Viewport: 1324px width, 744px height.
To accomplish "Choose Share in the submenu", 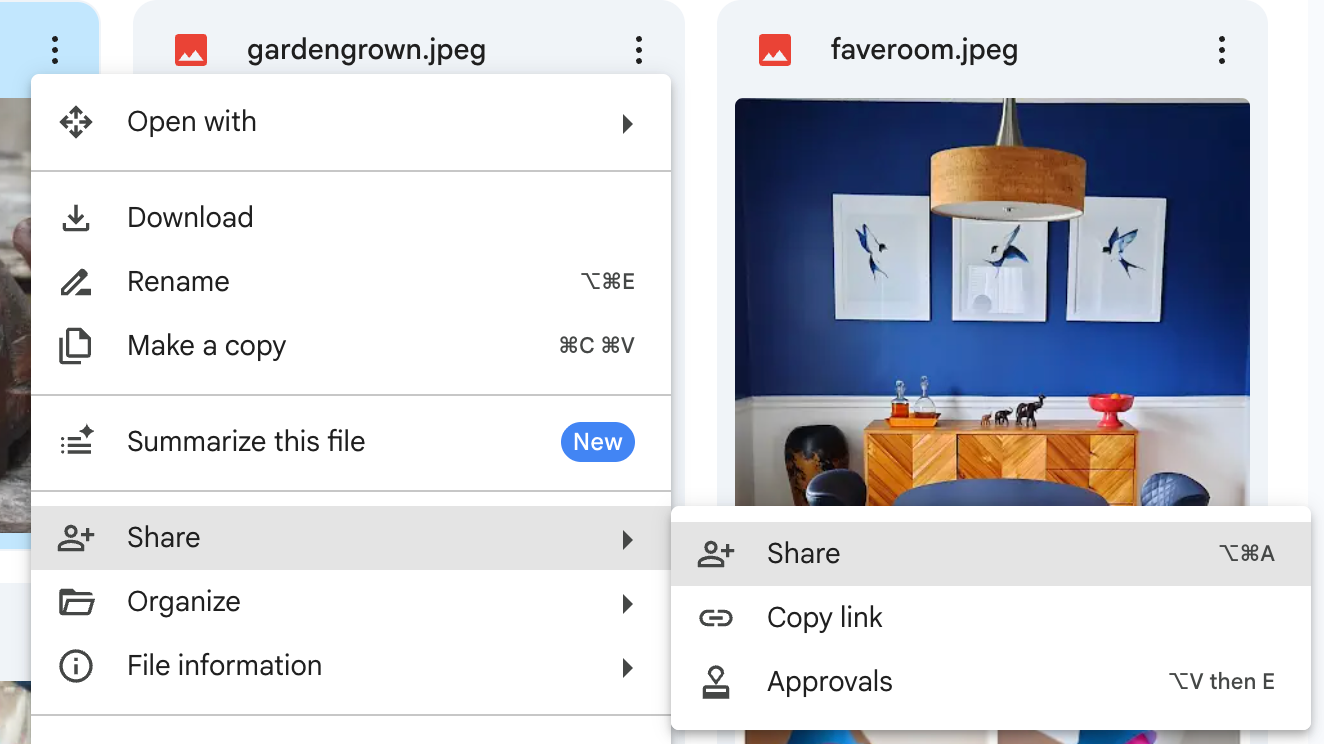I will click(x=803, y=554).
